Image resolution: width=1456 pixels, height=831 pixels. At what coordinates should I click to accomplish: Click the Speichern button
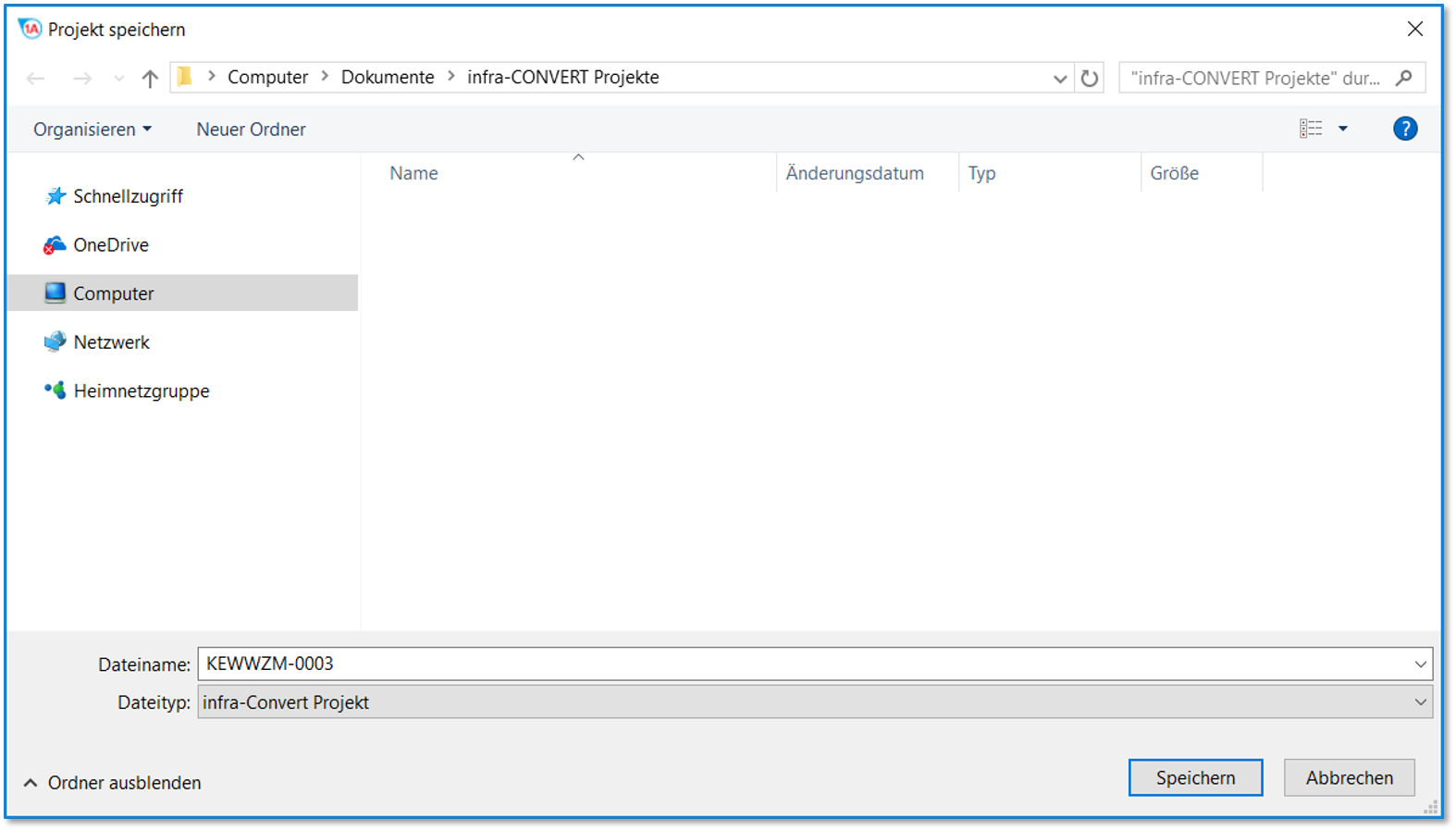tap(1195, 778)
